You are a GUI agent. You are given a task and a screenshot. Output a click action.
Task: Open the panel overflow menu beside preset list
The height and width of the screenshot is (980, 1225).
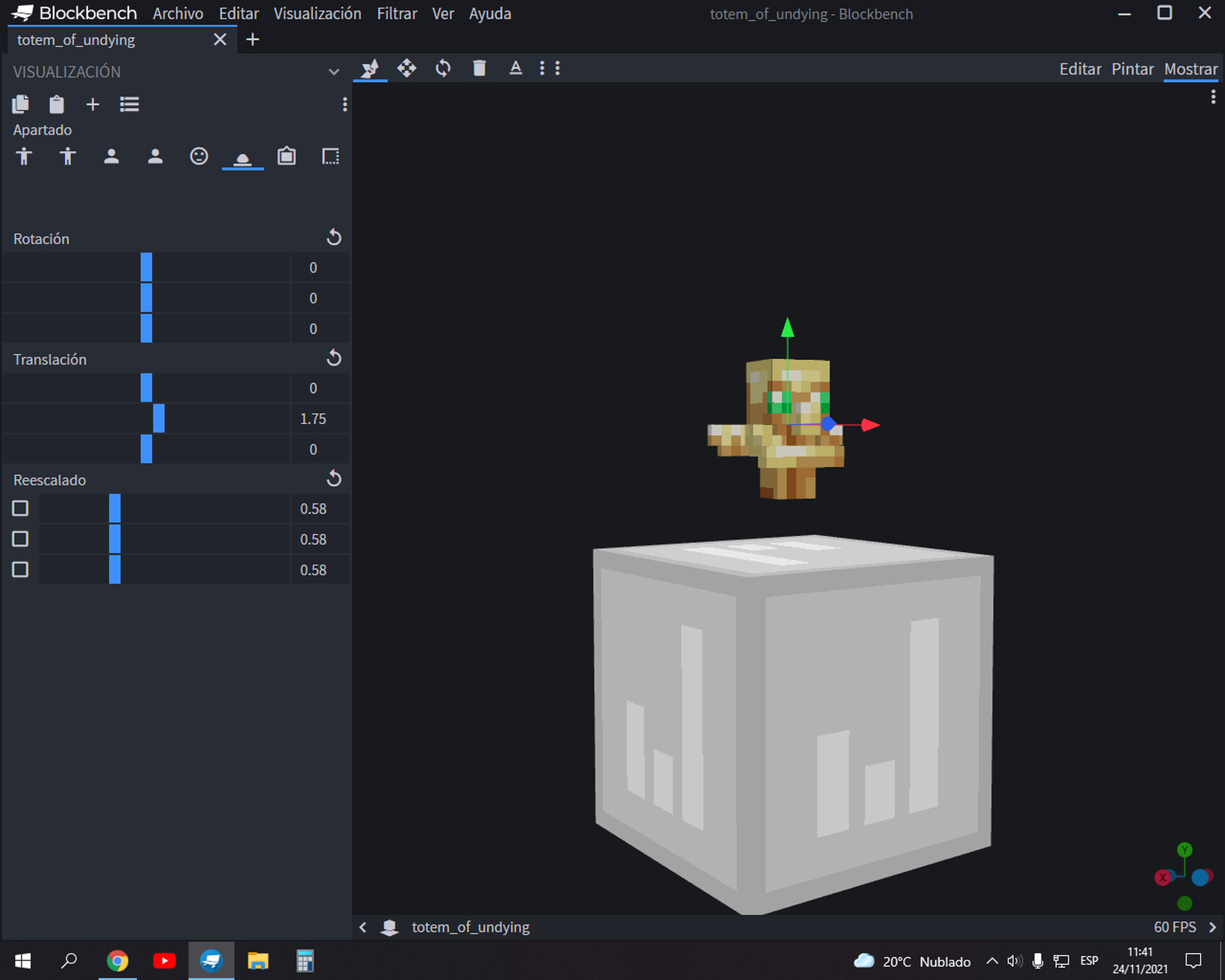(345, 105)
